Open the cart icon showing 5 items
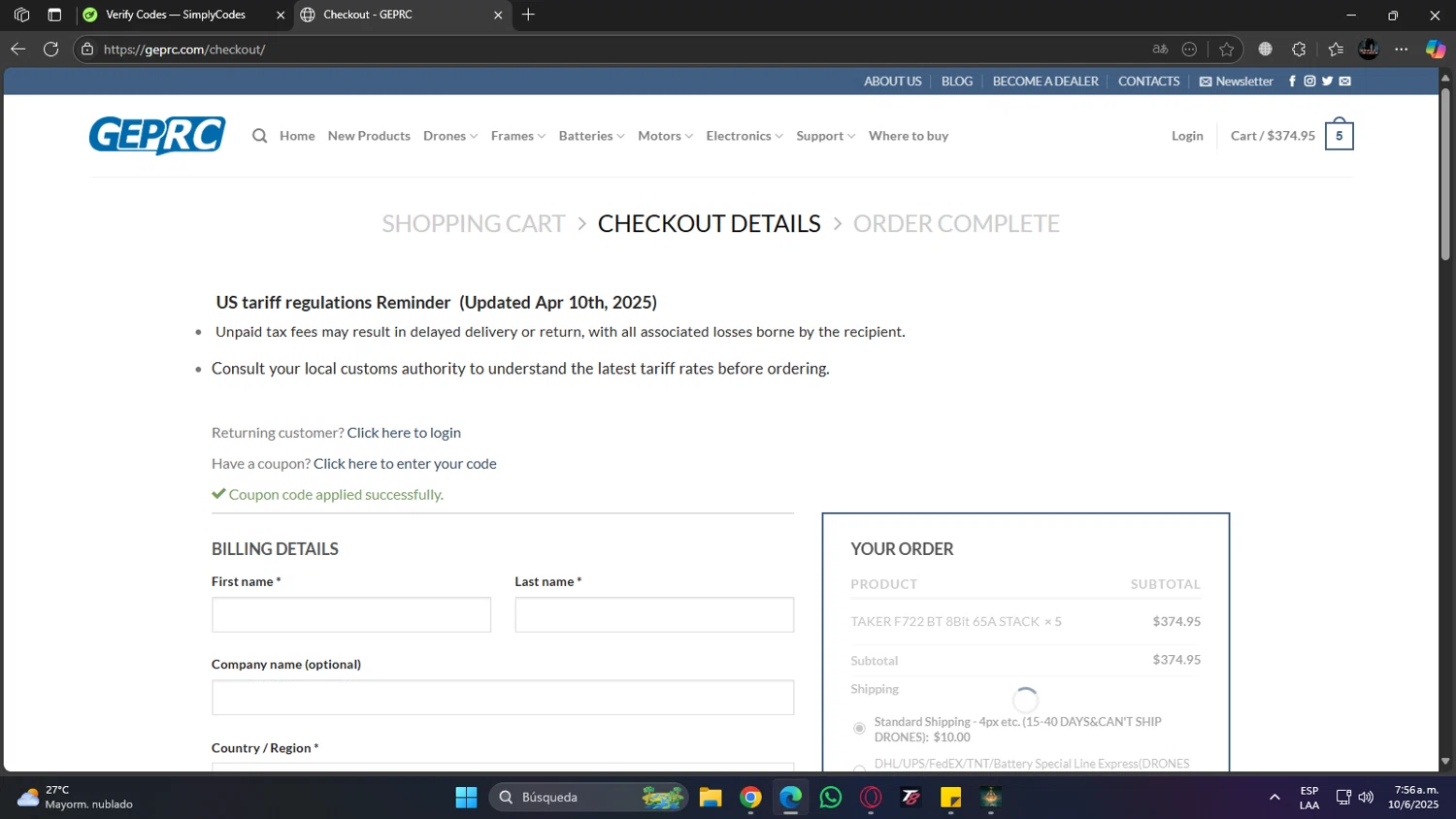The width and height of the screenshot is (1456, 819). coord(1339,135)
